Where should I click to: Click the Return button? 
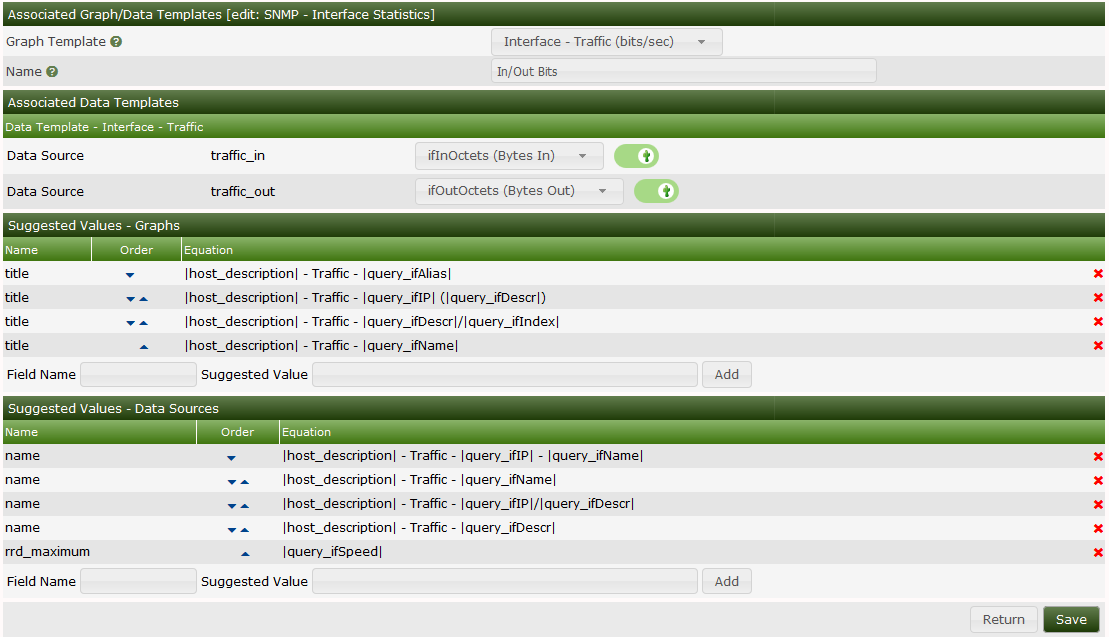[1003, 619]
